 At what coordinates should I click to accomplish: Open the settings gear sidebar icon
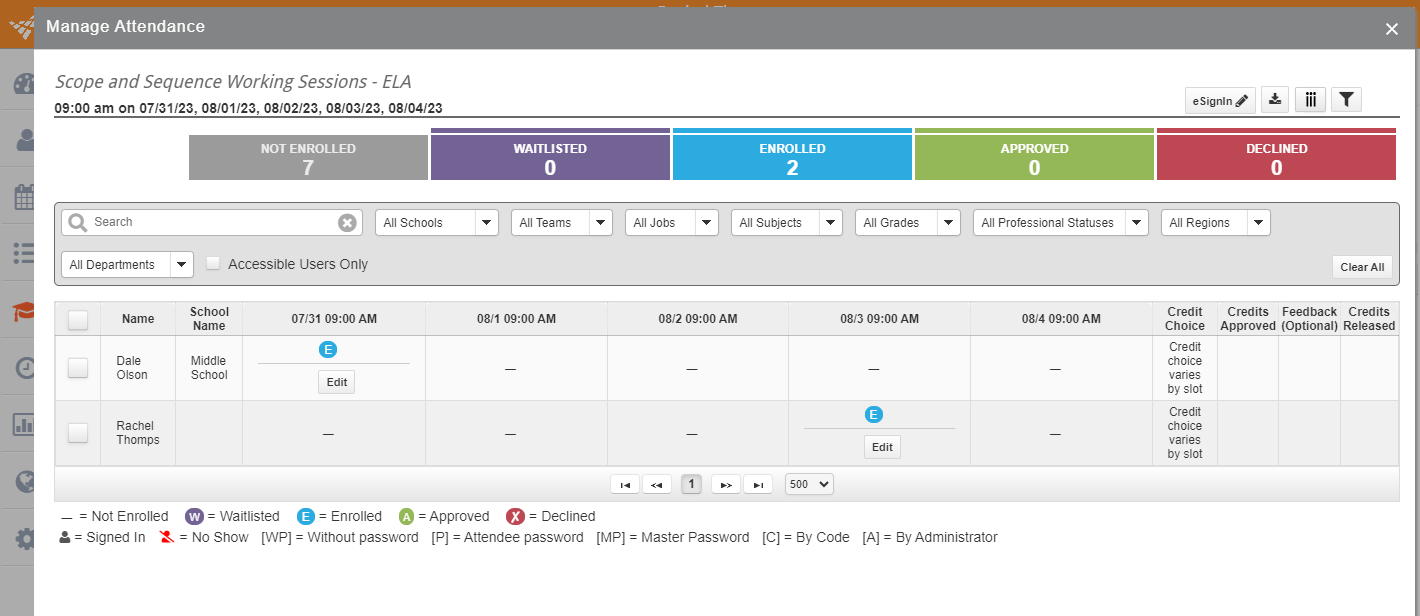click(24, 540)
